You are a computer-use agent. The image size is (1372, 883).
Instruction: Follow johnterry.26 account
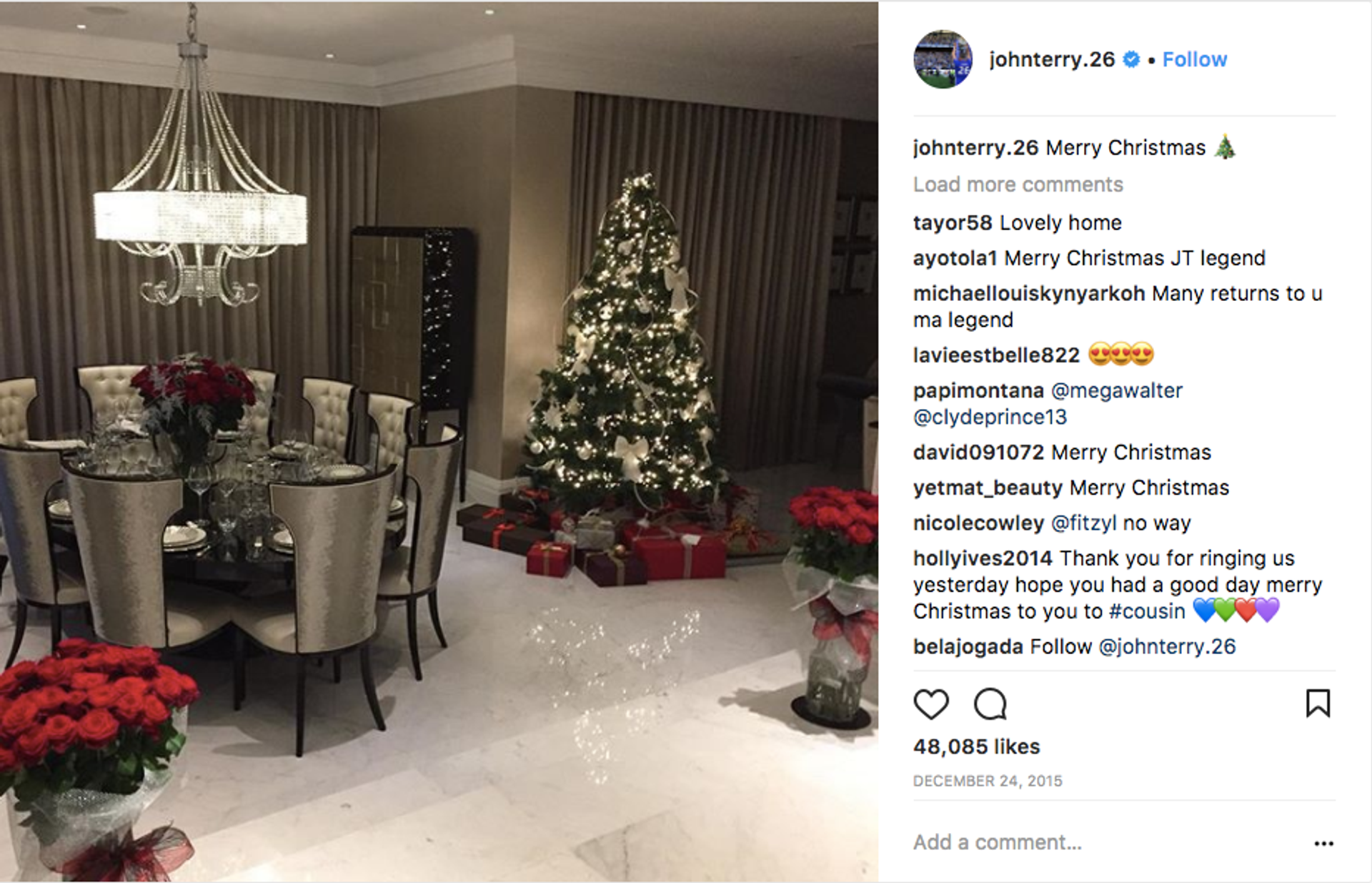[x=1194, y=59]
